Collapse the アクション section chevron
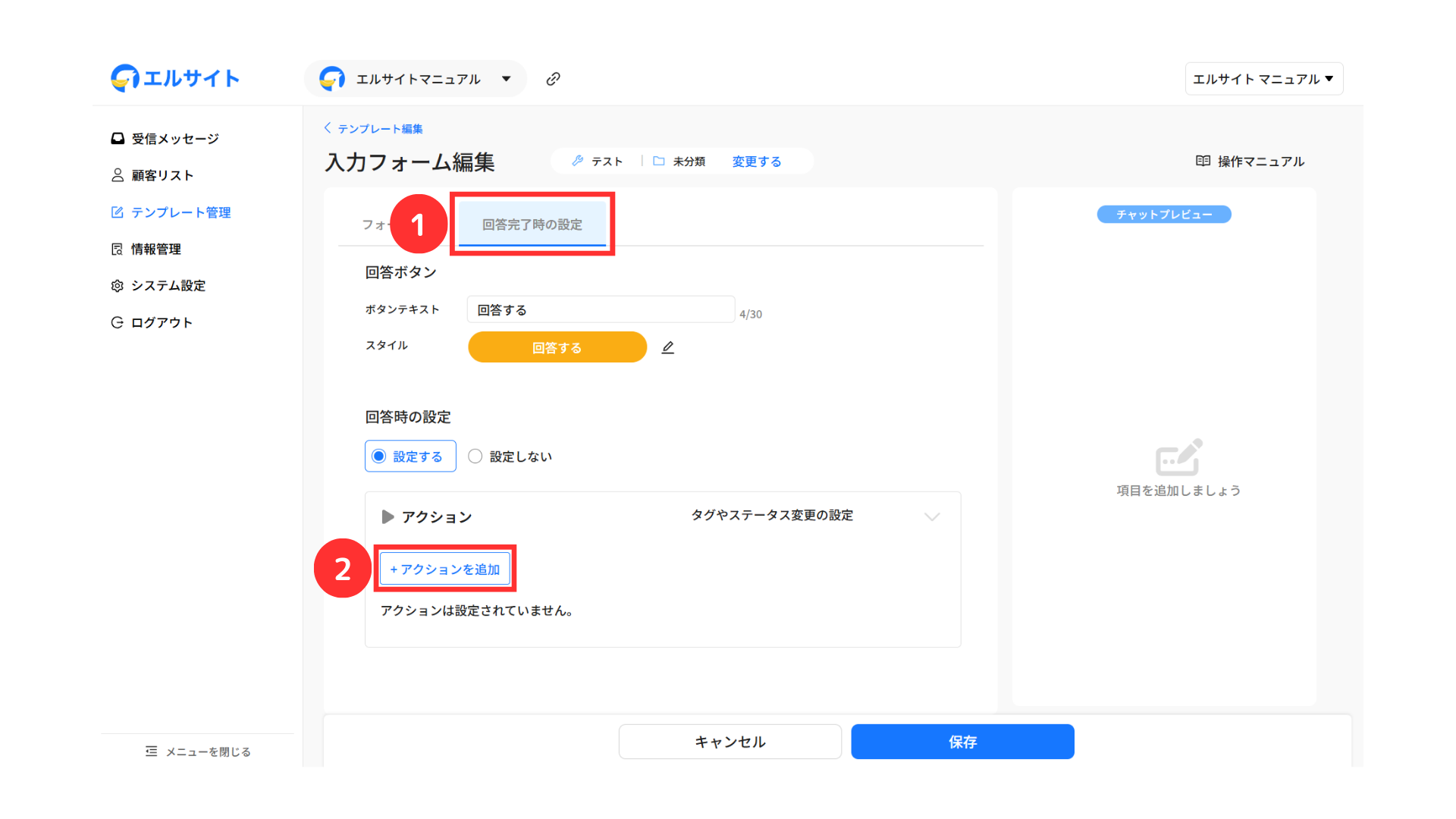Screen dimensions: 1456x819 click(932, 516)
